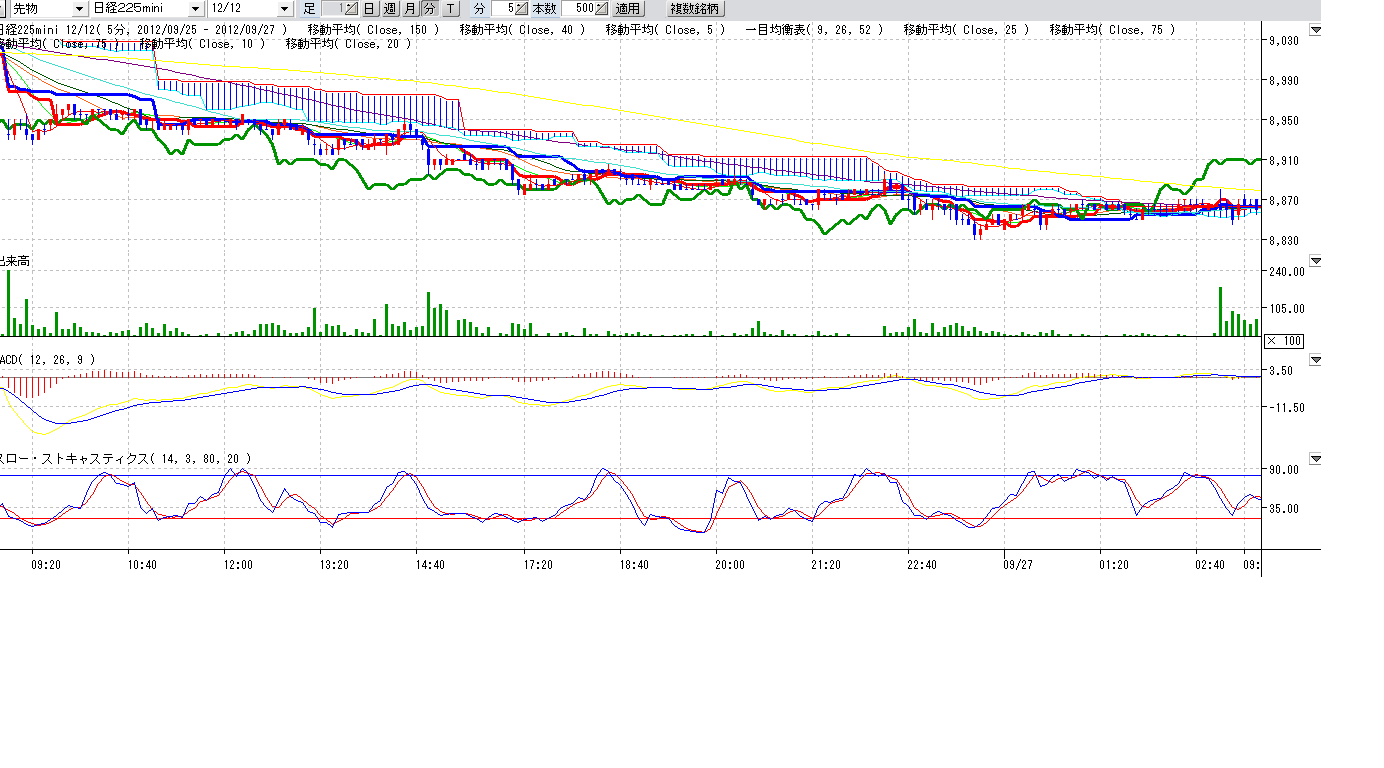The width and height of the screenshot is (1384, 768).
Task: Open the 複数銘柄 multiple symbols button
Action: [695, 9]
